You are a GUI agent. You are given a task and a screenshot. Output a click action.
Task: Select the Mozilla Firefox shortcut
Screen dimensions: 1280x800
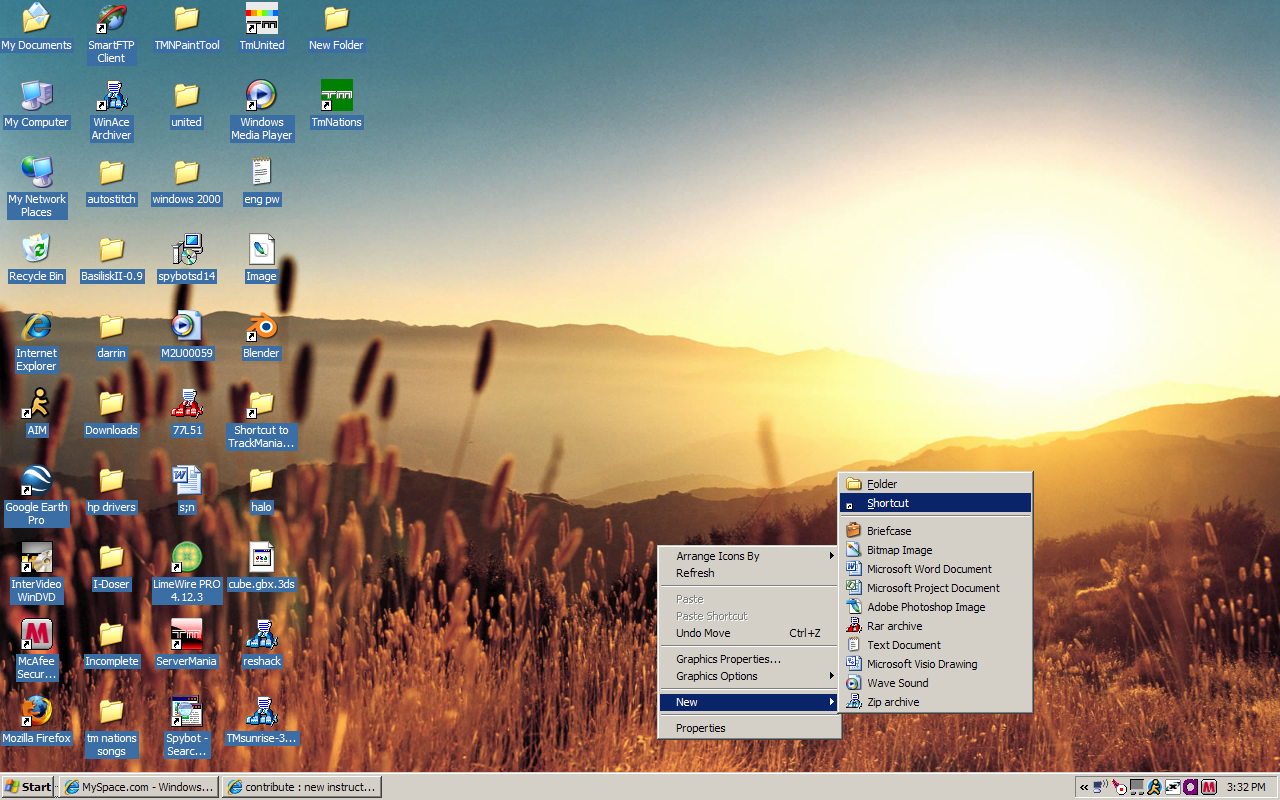(x=36, y=720)
